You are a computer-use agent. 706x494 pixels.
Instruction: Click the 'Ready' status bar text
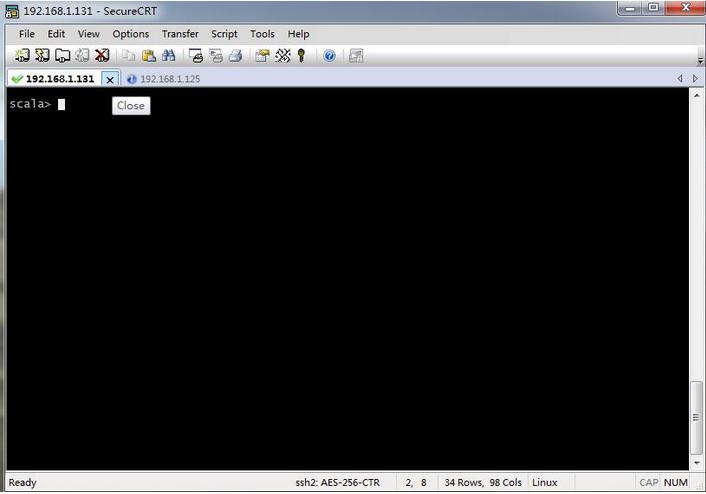(23, 482)
